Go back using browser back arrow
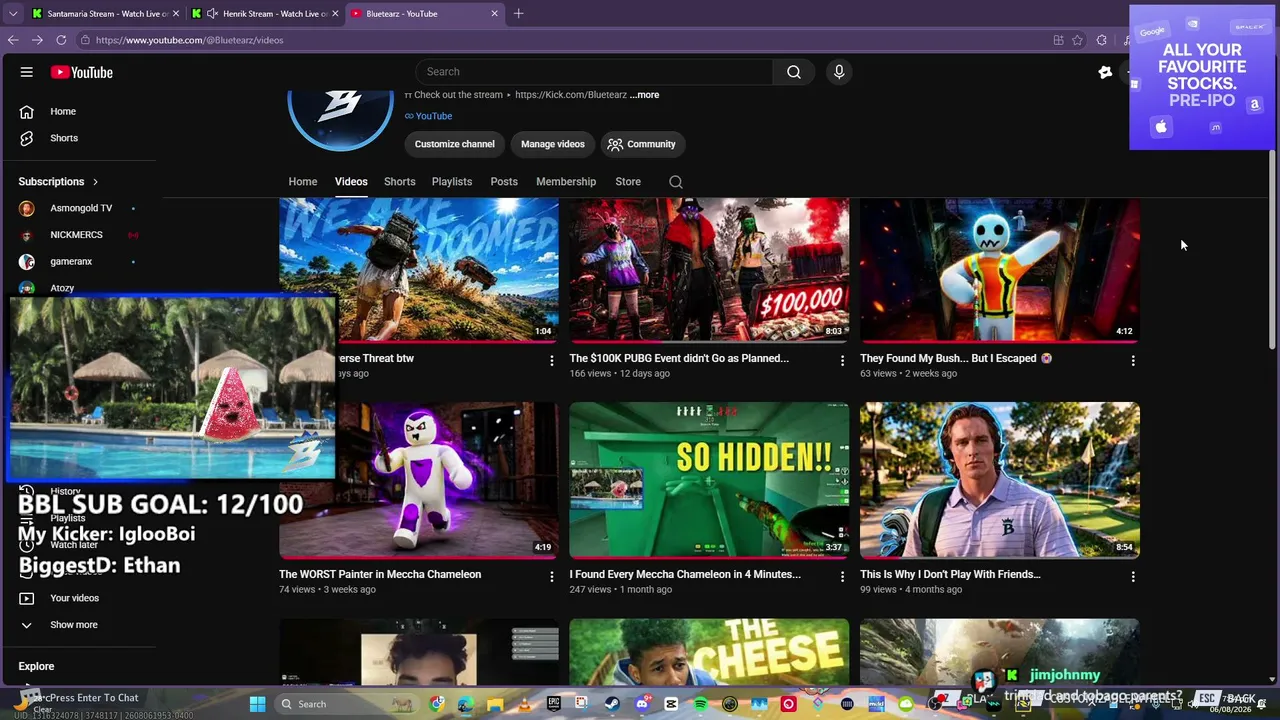This screenshot has width=1280, height=720. click(13, 40)
